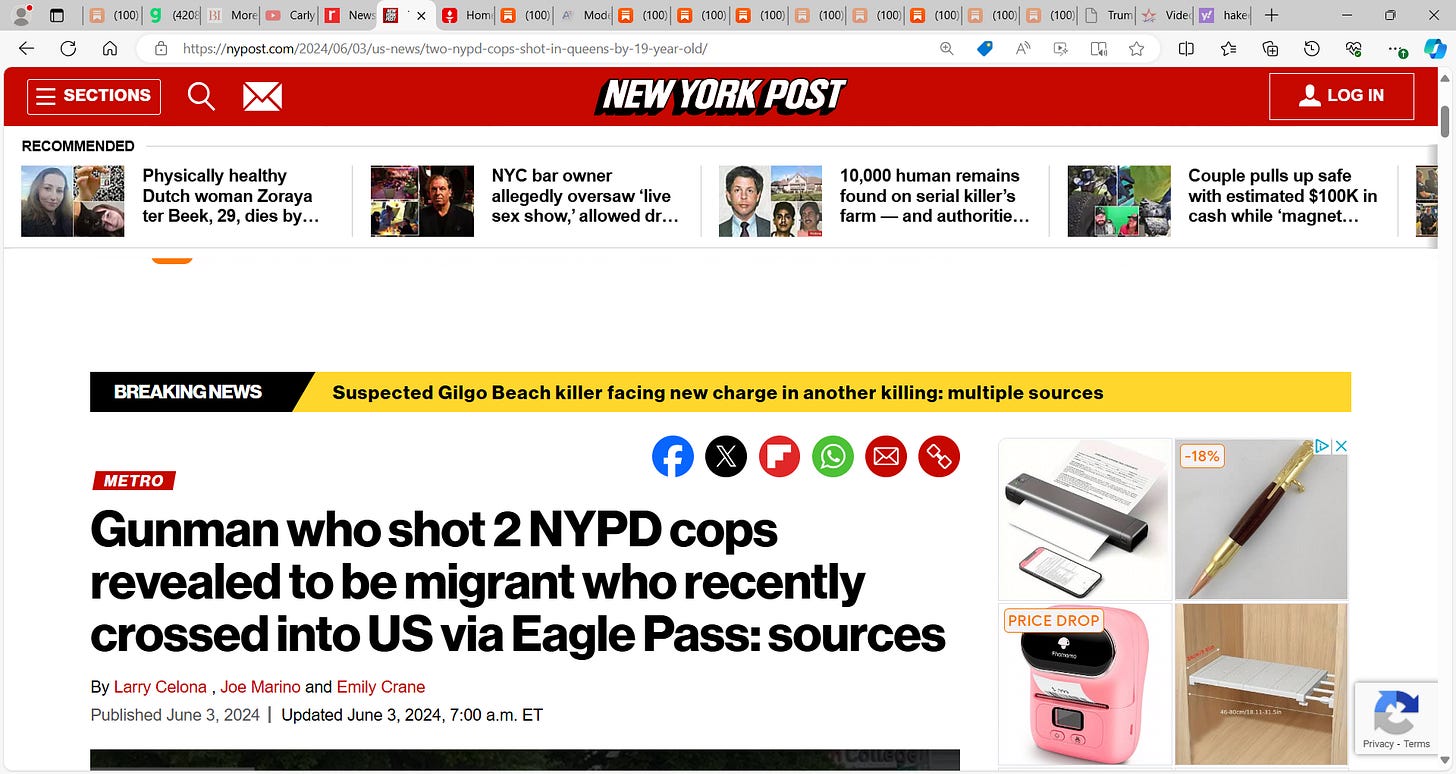Screen dimensions: 1456x774
Task: Click the nypost.com URL in address bar
Action: click(445, 48)
